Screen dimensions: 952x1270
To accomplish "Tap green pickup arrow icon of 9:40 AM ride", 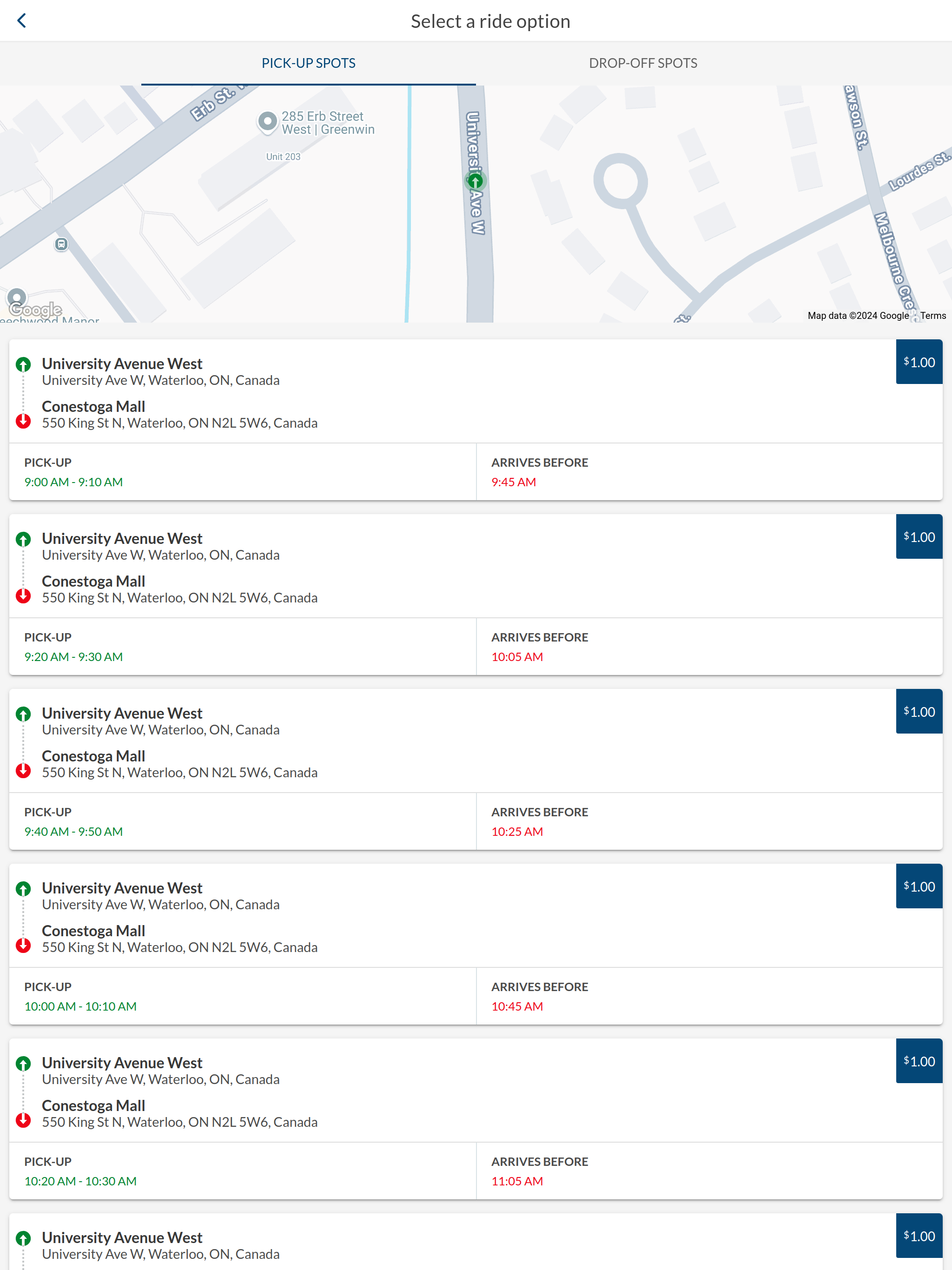I will 23,714.
